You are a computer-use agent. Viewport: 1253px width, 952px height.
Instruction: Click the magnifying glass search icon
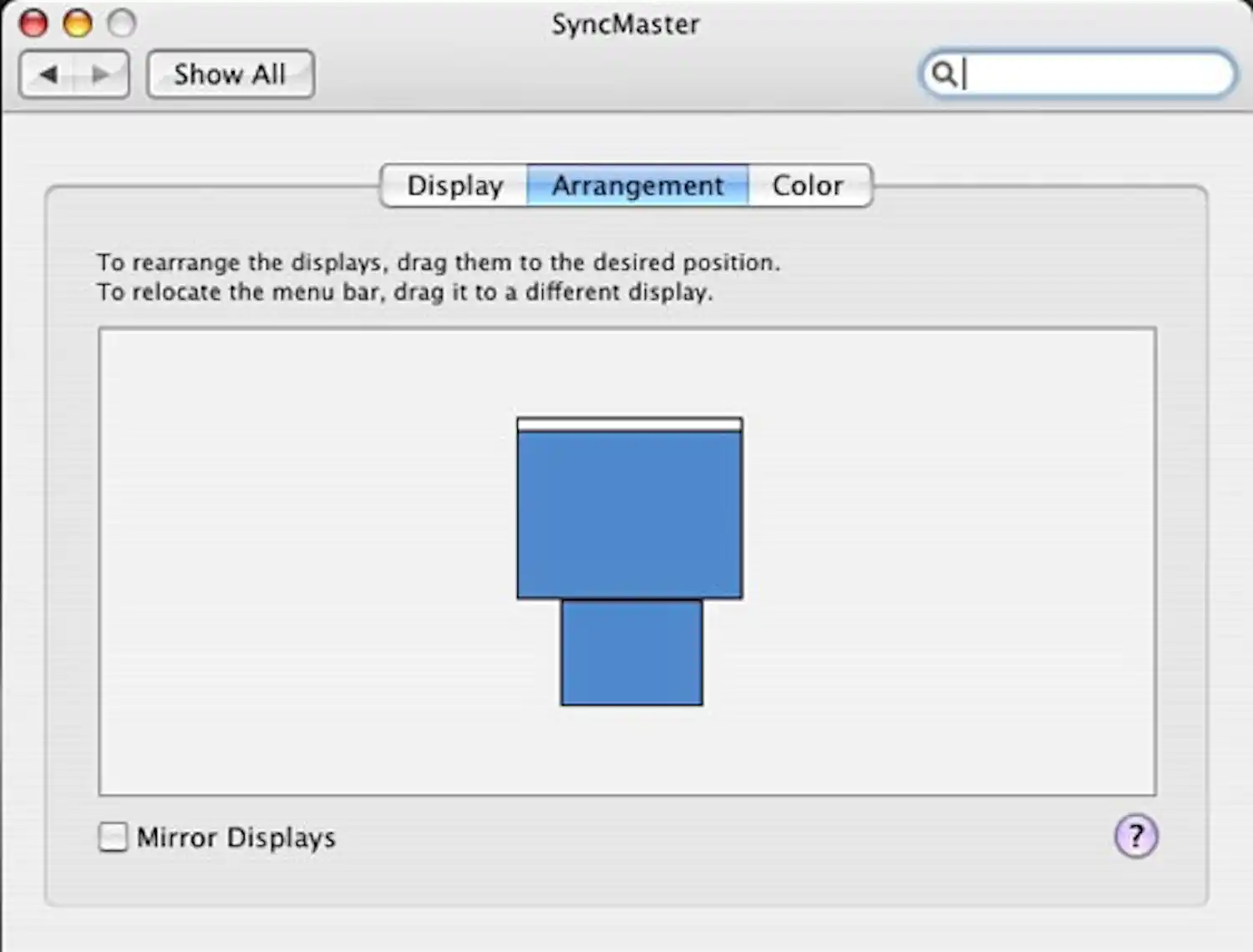pyautogui.click(x=945, y=74)
